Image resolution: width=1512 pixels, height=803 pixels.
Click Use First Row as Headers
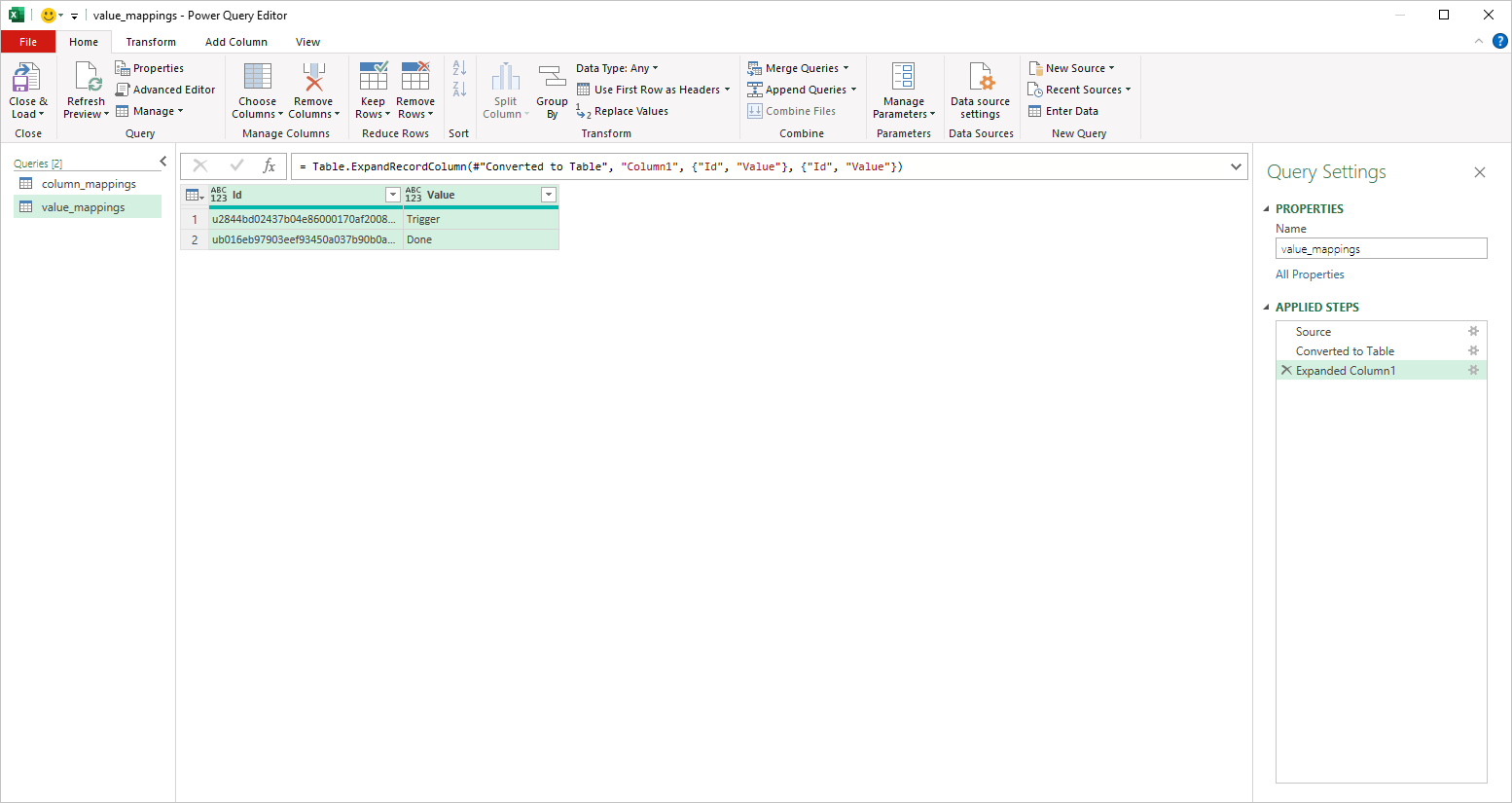648,90
